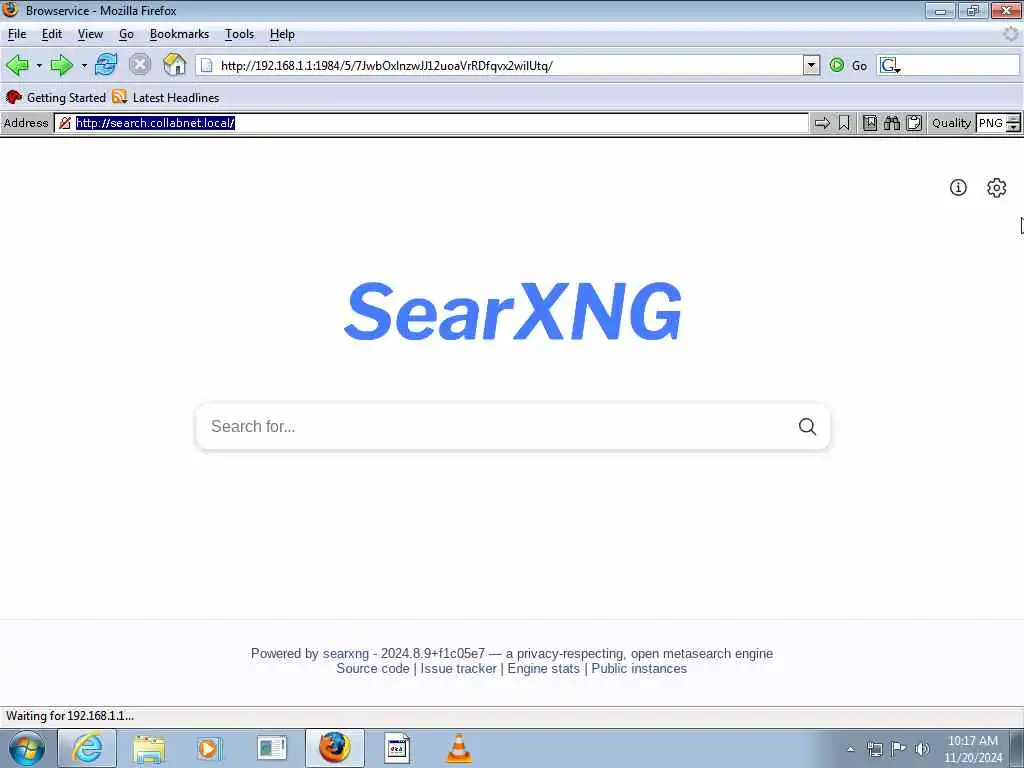Click the Search for... input box

pos(496,426)
